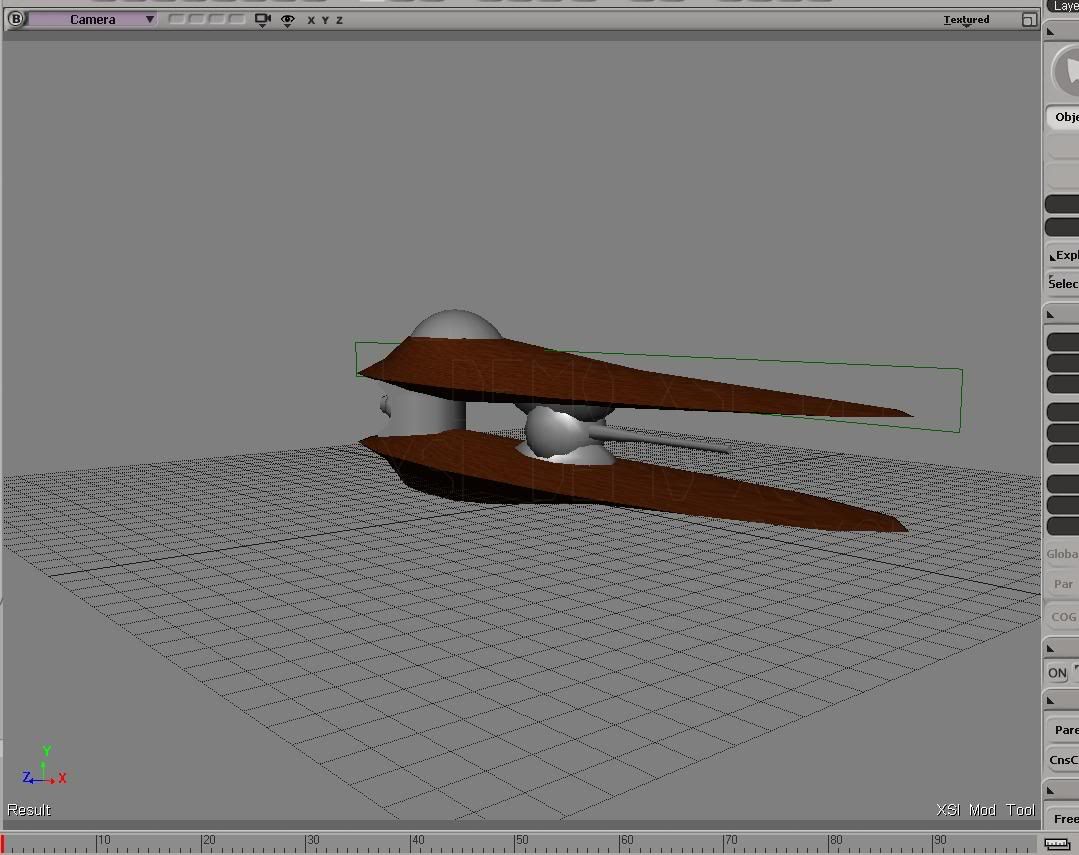Click the red playhead at timeline start

[3, 844]
